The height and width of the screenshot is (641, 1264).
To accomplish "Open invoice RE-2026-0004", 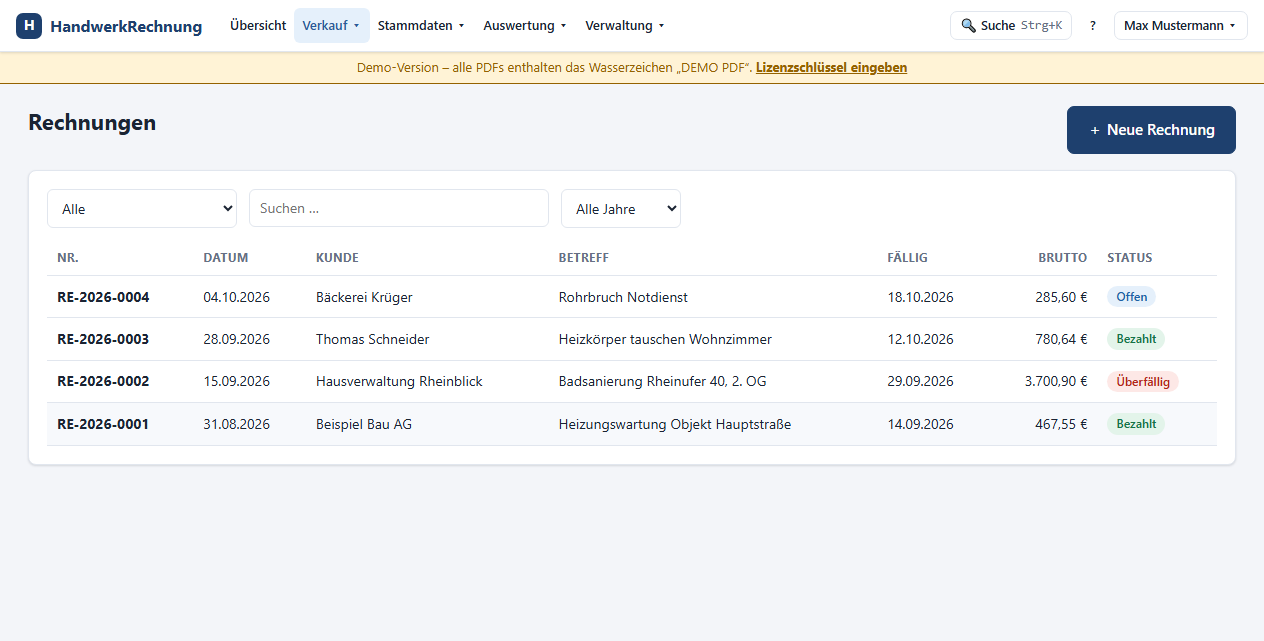I will point(103,297).
